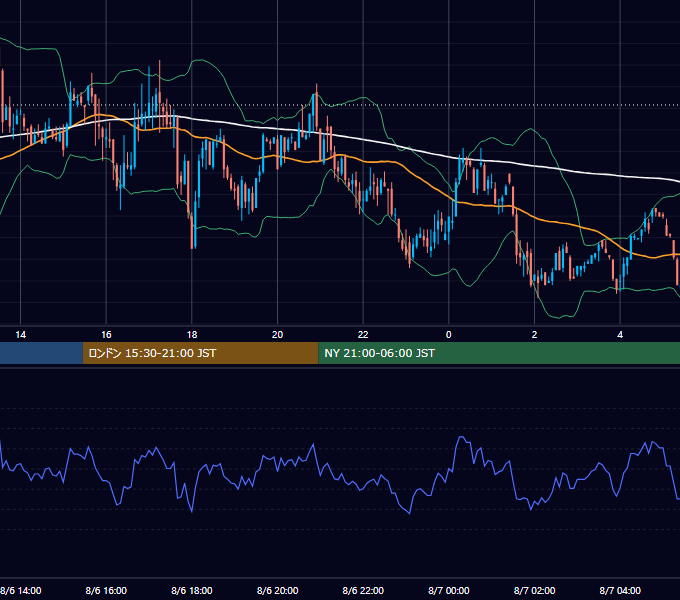680x600 pixels.
Task: Click the 8/7 04:00 time label
Action: click(x=620, y=590)
